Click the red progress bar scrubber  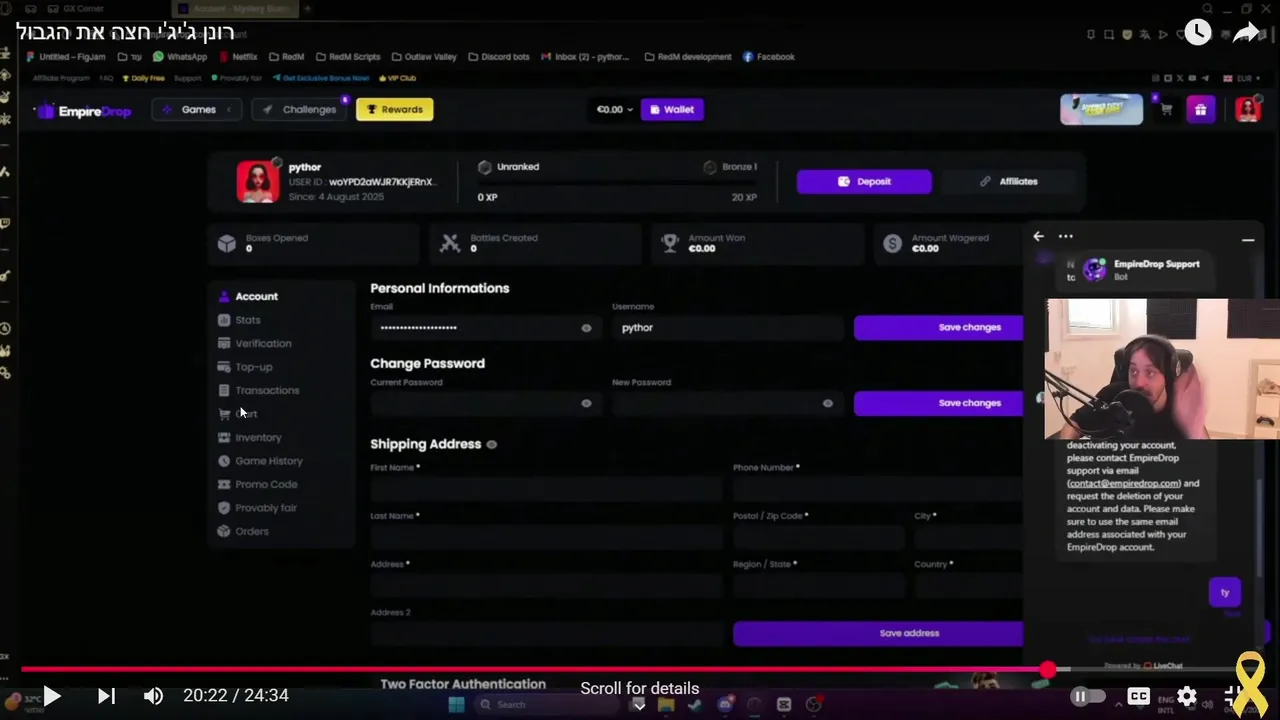coord(1047,669)
